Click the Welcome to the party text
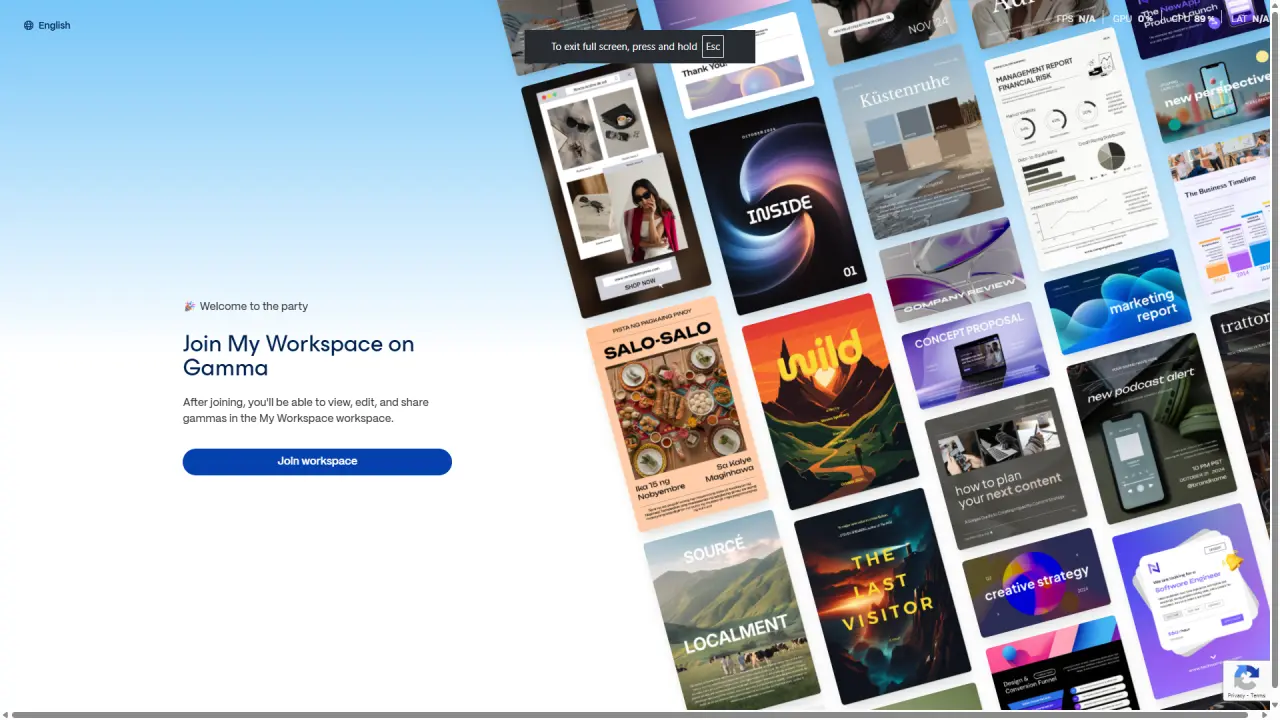 [x=254, y=306]
